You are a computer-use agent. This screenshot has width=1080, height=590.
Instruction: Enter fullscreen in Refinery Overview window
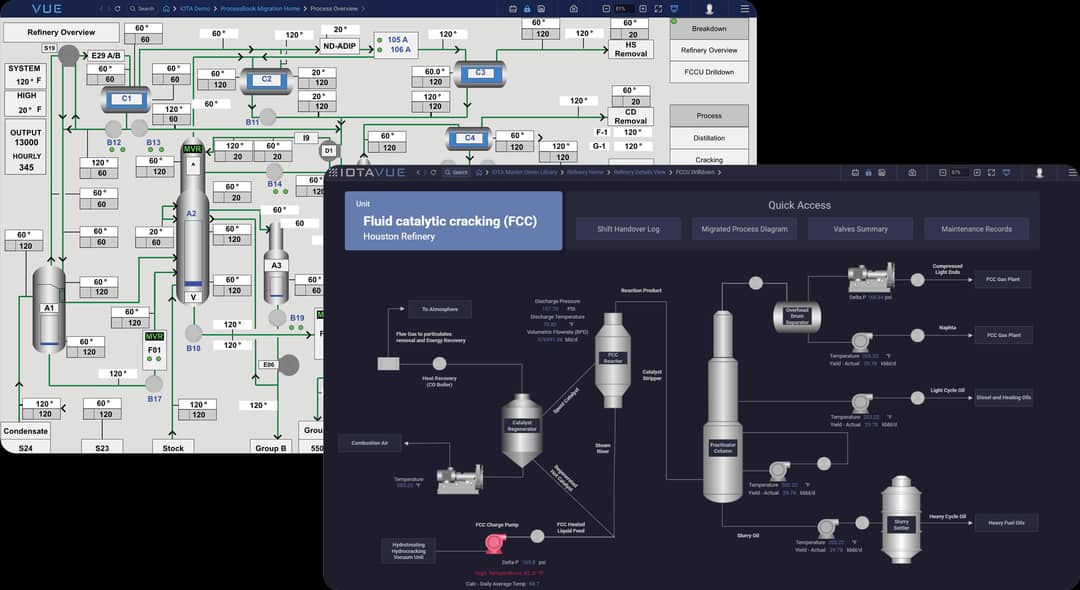click(x=658, y=9)
